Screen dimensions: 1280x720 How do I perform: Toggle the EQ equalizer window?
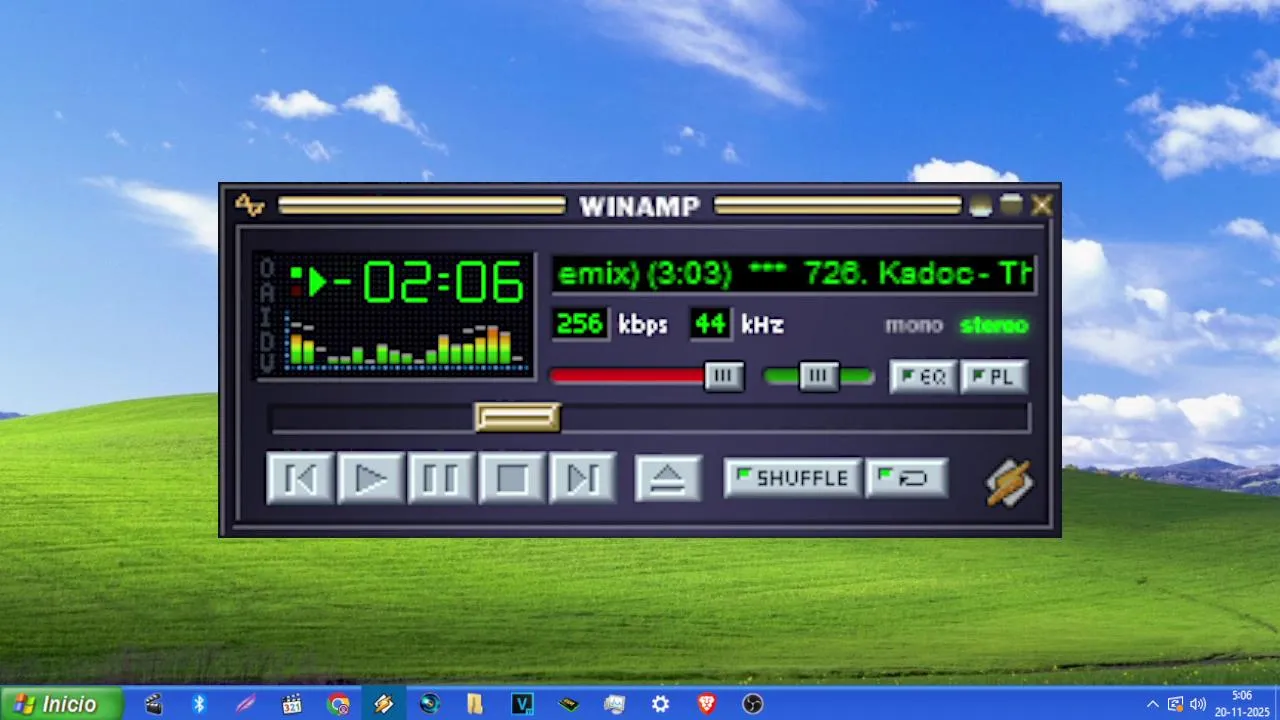pos(923,377)
